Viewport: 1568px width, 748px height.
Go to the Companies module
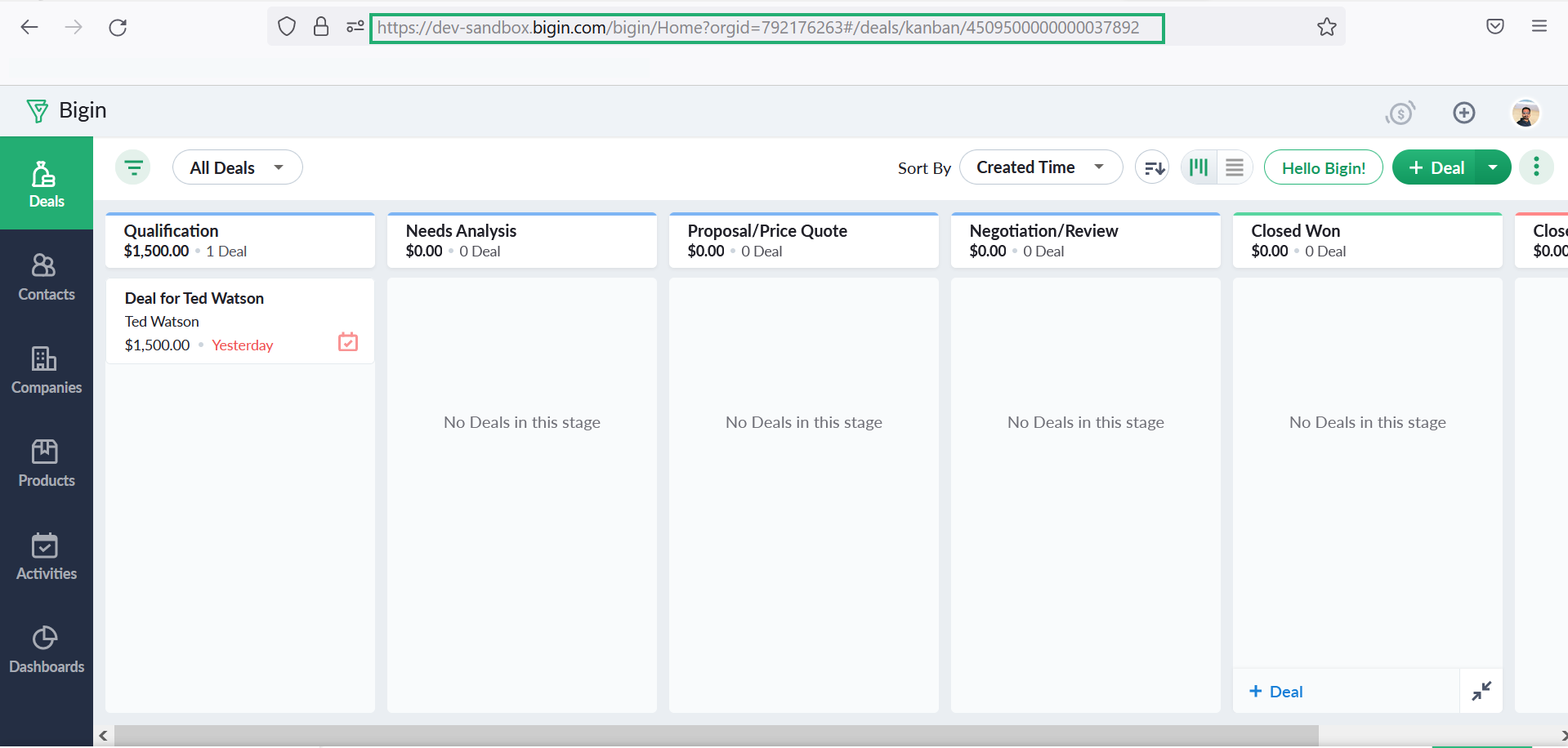(46, 370)
